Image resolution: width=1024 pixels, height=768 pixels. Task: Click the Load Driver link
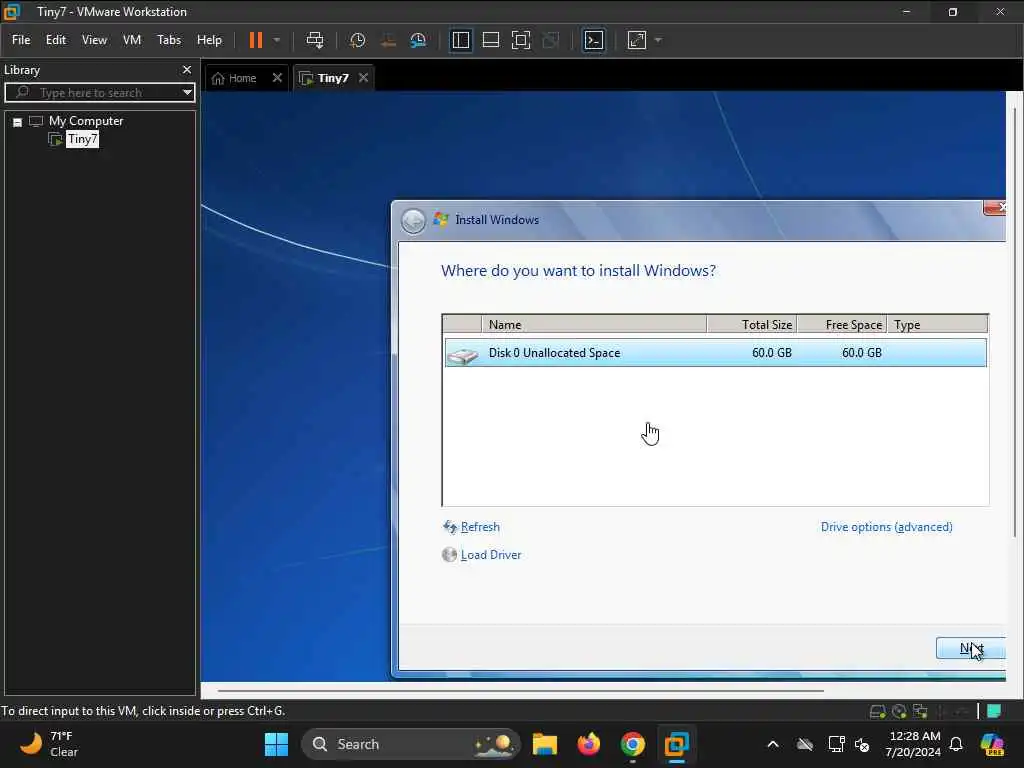click(x=490, y=555)
